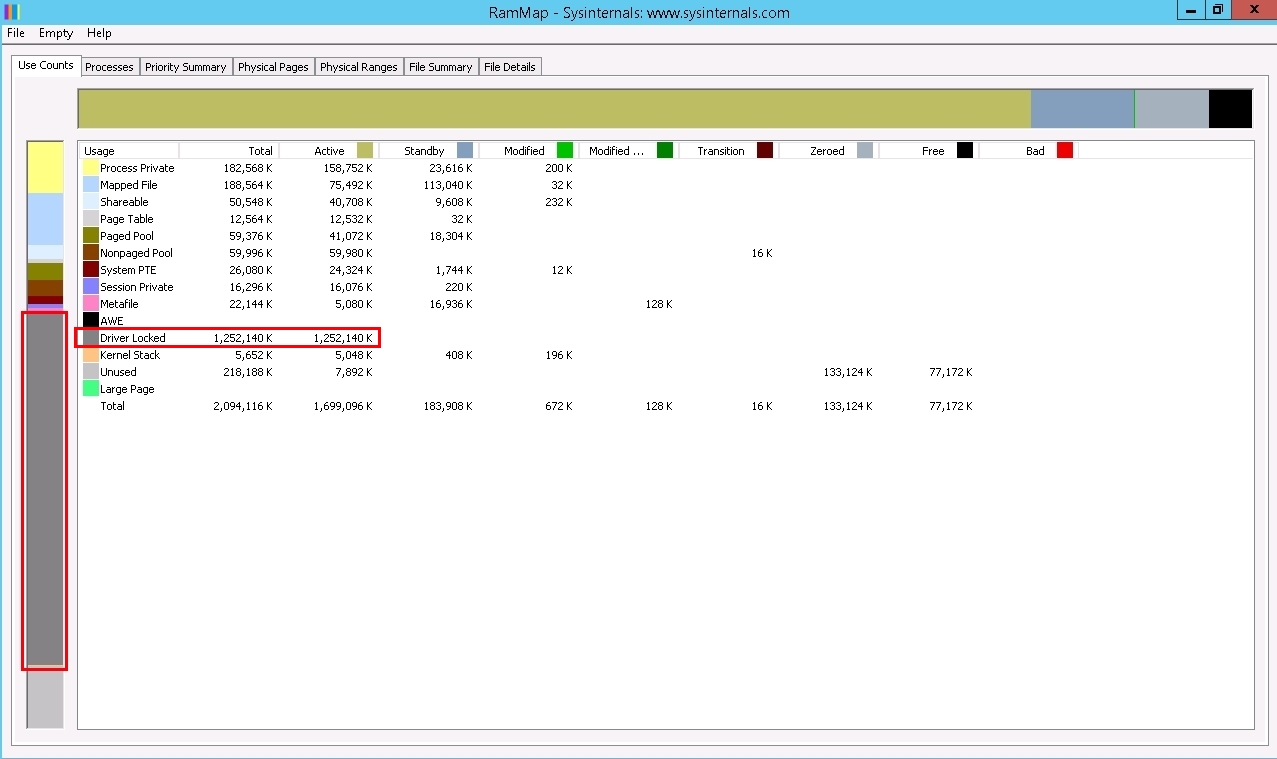Click the black Free segment of top bar
This screenshot has width=1277, height=759.
tap(1230, 109)
